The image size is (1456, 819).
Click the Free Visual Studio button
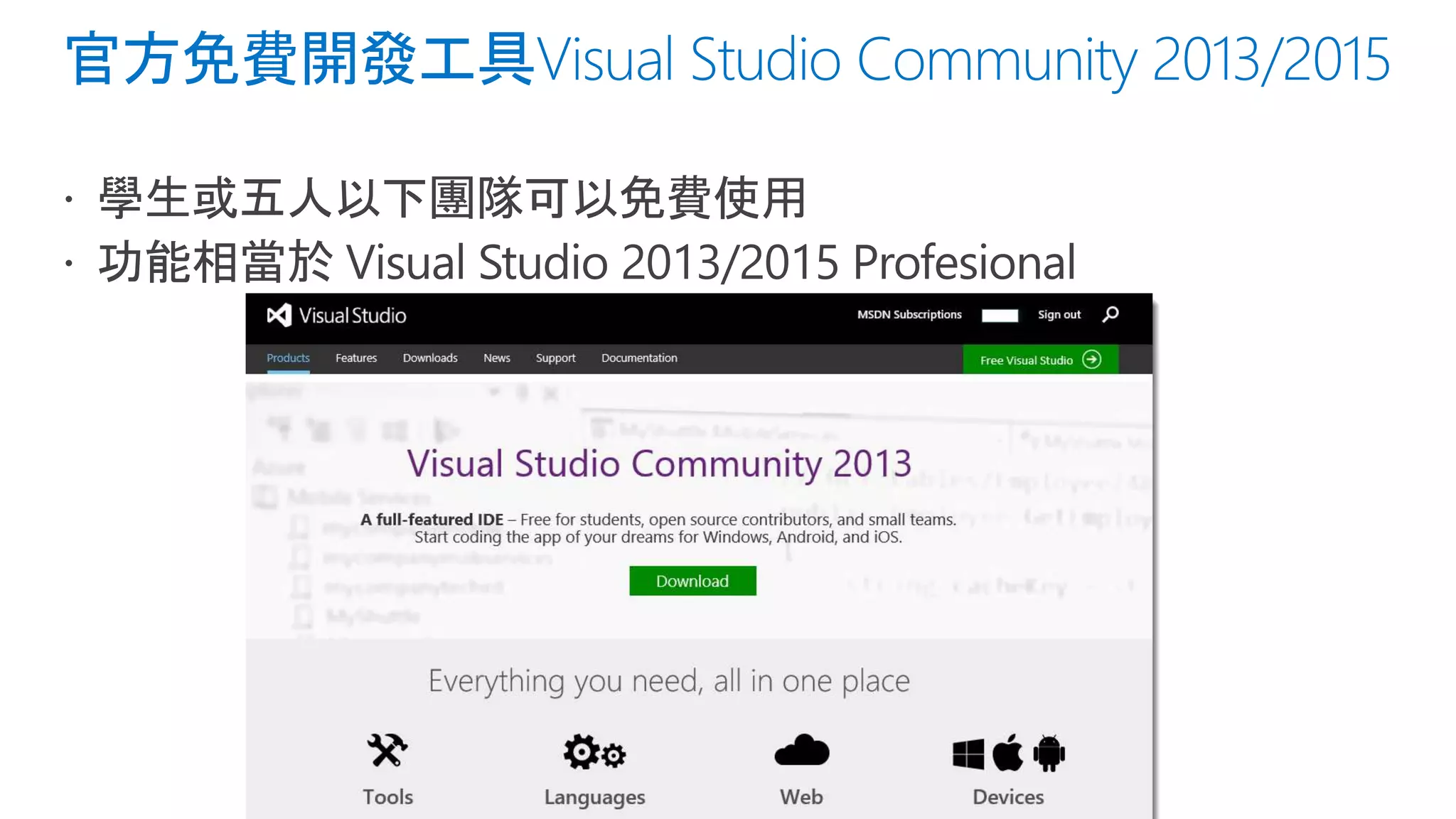(x=1027, y=360)
